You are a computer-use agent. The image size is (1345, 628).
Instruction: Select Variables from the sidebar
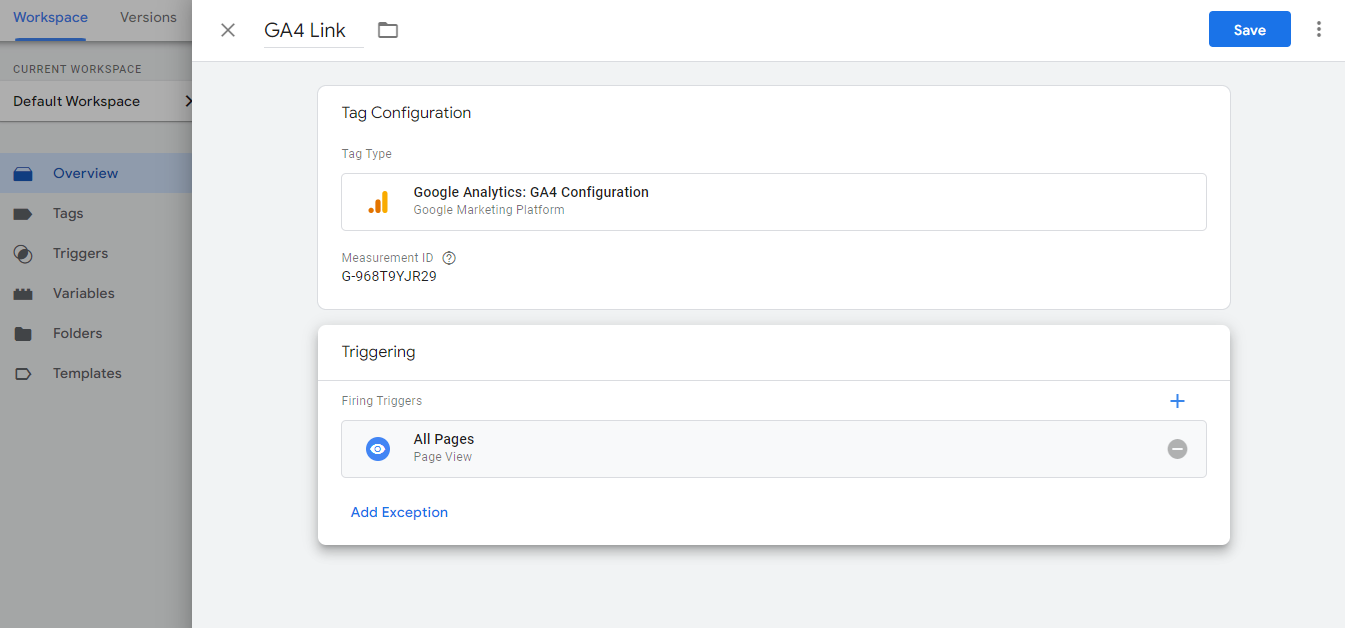pos(83,293)
